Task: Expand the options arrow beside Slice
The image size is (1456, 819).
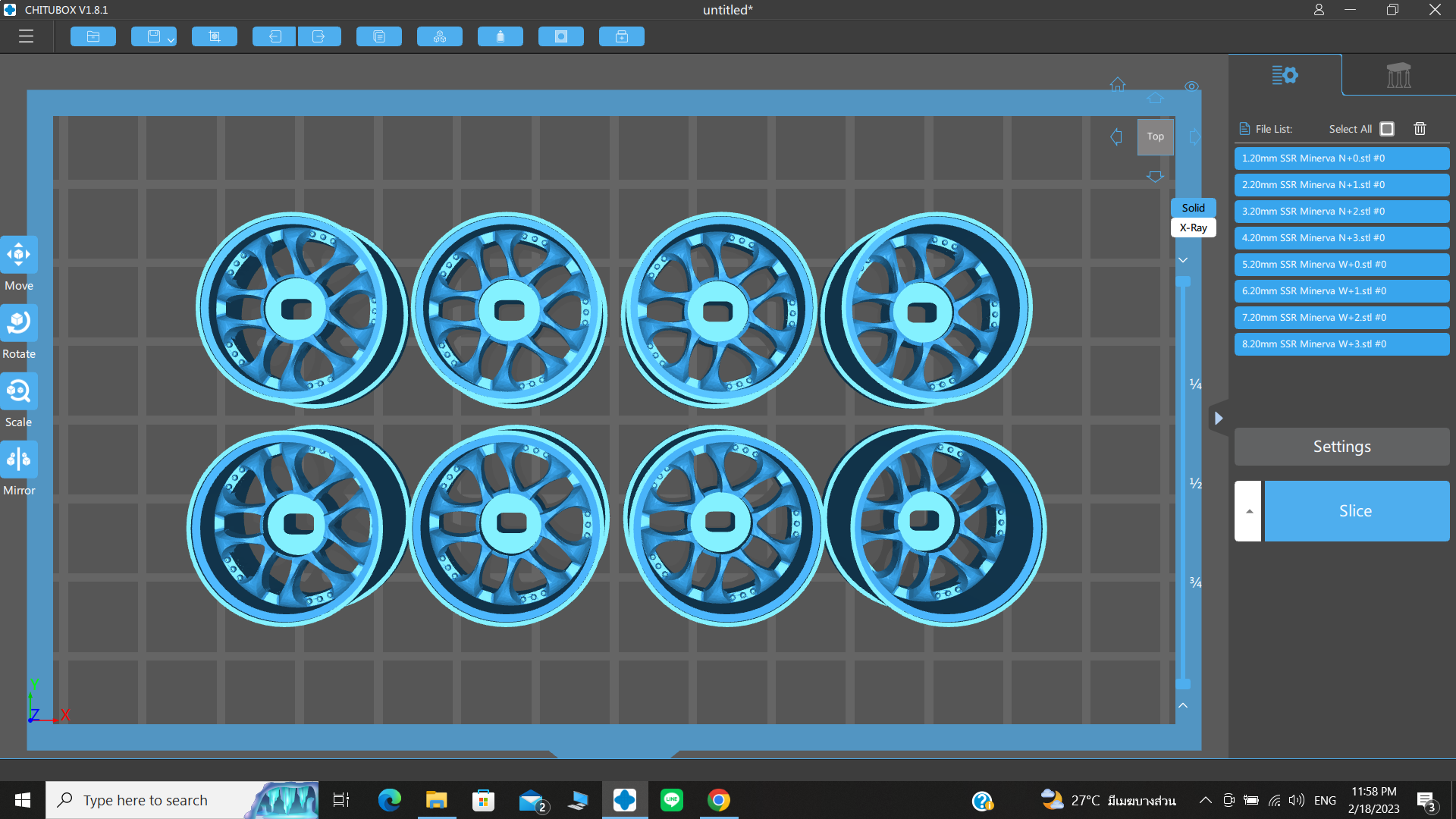Action: [1248, 511]
